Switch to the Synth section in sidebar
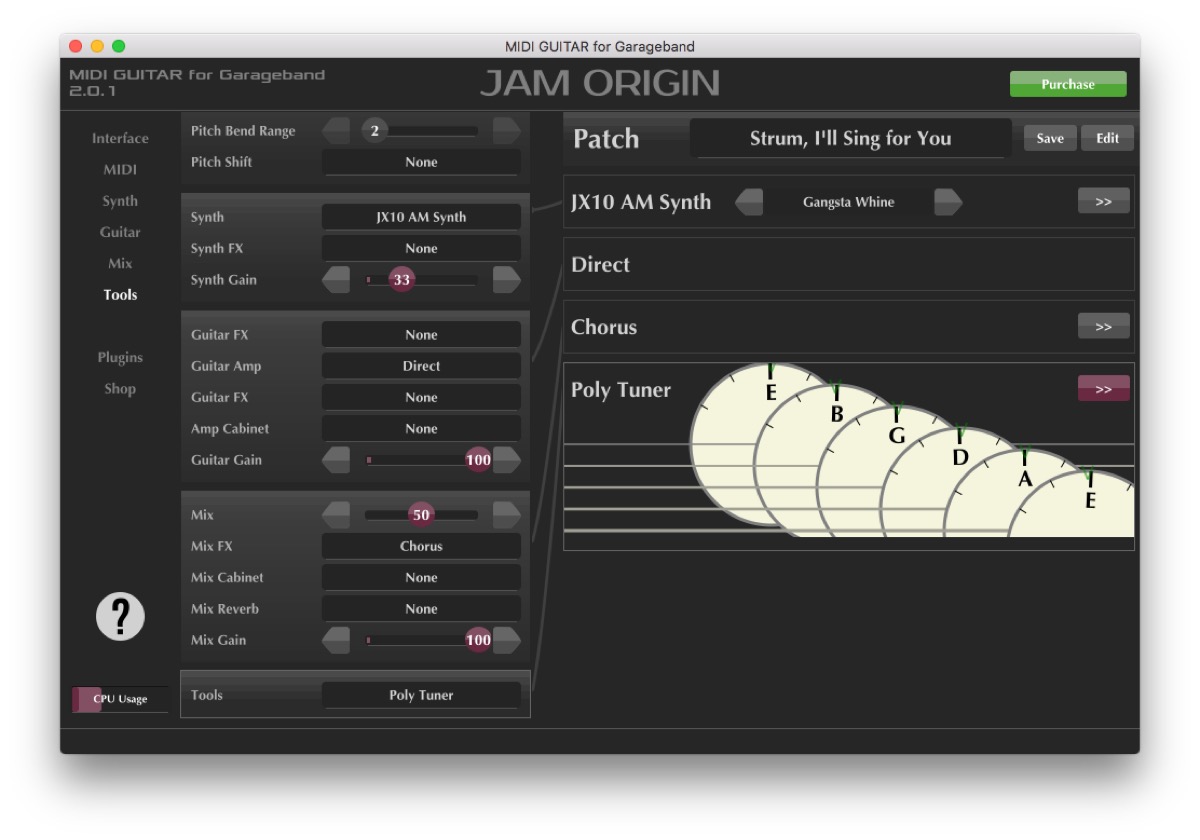The image size is (1200, 840). (120, 201)
